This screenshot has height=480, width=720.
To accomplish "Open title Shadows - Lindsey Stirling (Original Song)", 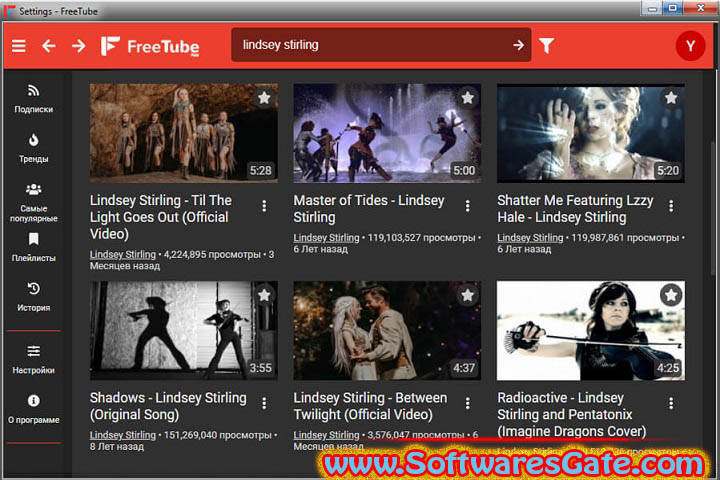I will pyautogui.click(x=168, y=406).
